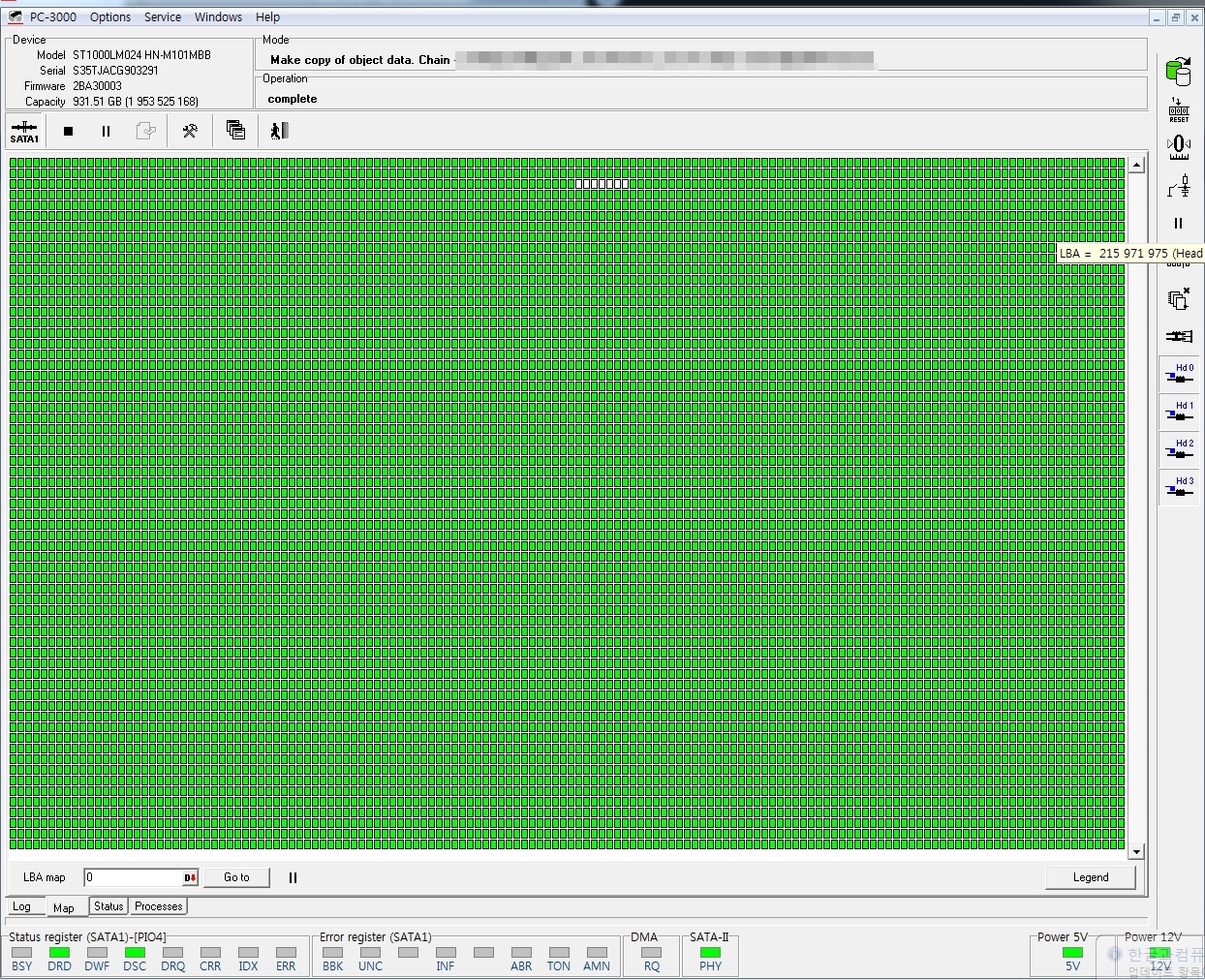
Task: Click the INF error indicator
Action: (446, 953)
